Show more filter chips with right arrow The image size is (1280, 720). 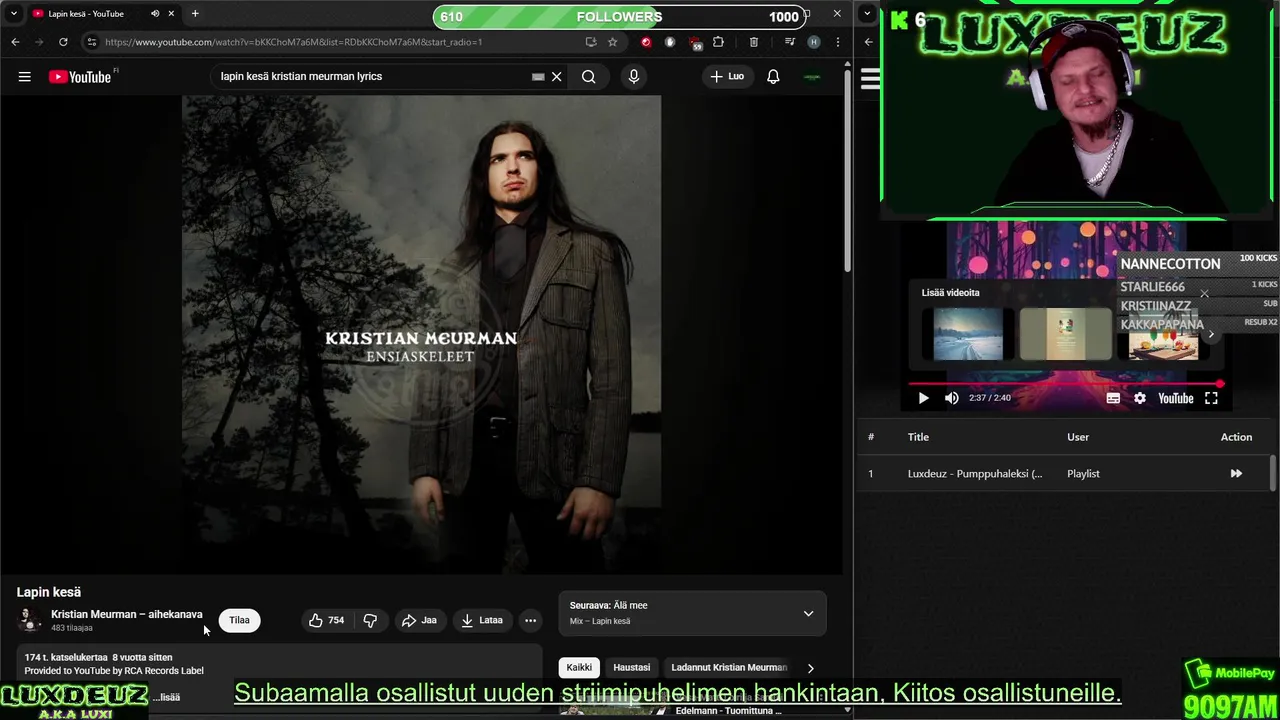811,667
